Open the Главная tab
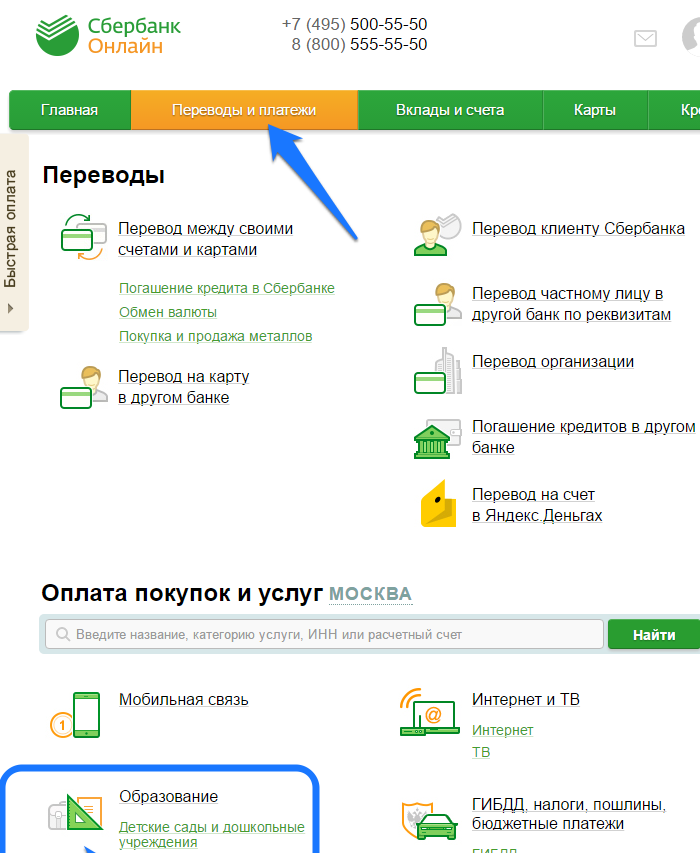 click(x=70, y=110)
